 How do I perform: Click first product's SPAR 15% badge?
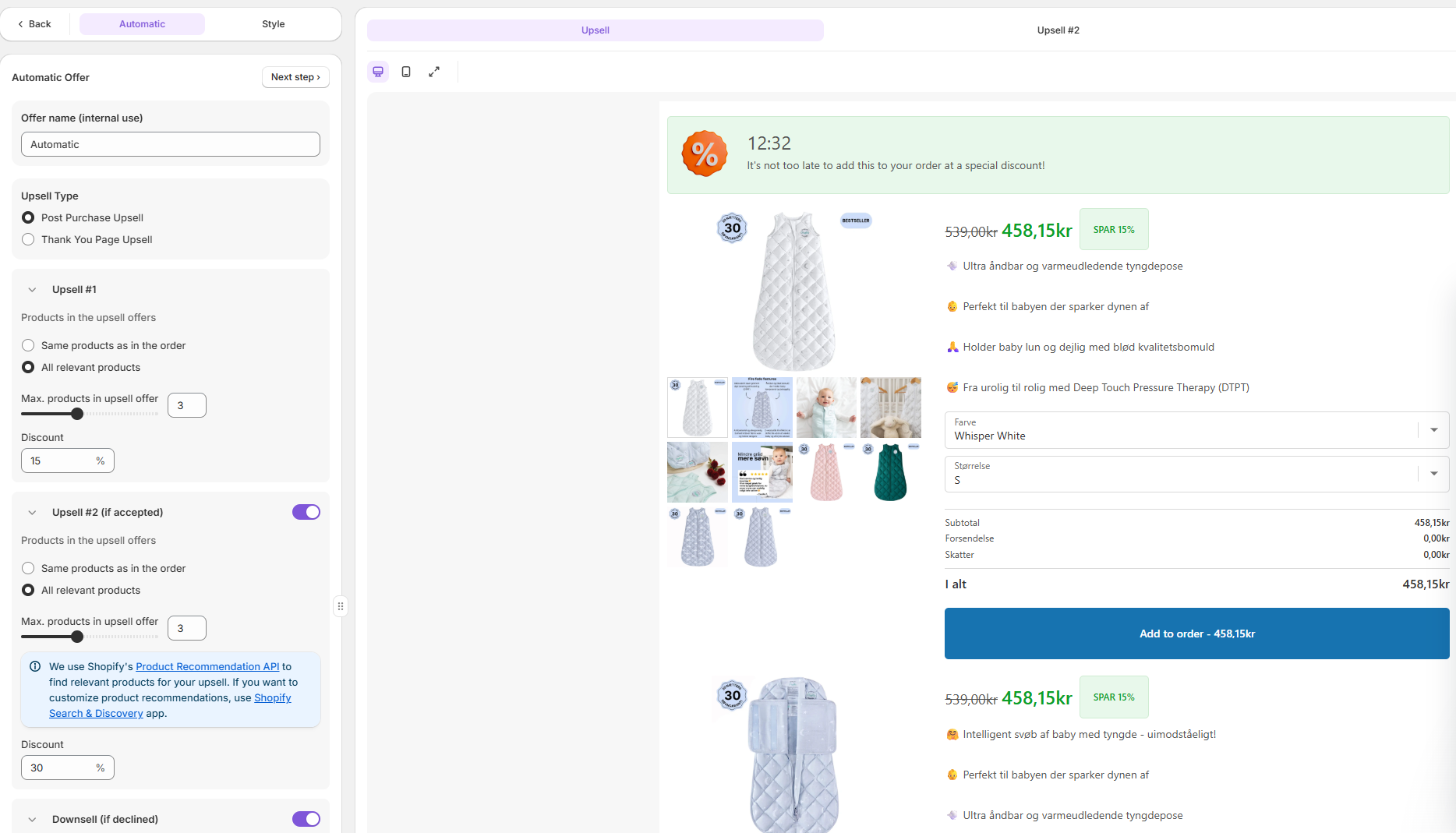click(1114, 229)
